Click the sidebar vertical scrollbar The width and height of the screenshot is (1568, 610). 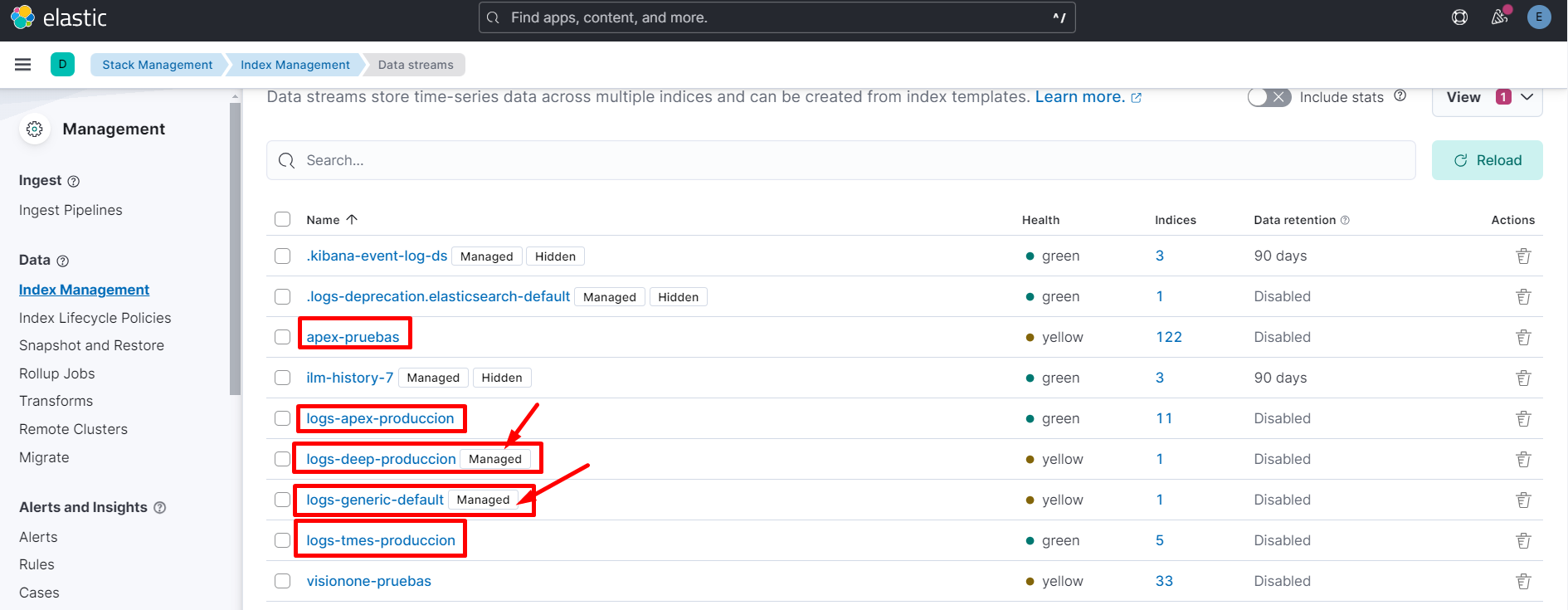click(x=236, y=249)
